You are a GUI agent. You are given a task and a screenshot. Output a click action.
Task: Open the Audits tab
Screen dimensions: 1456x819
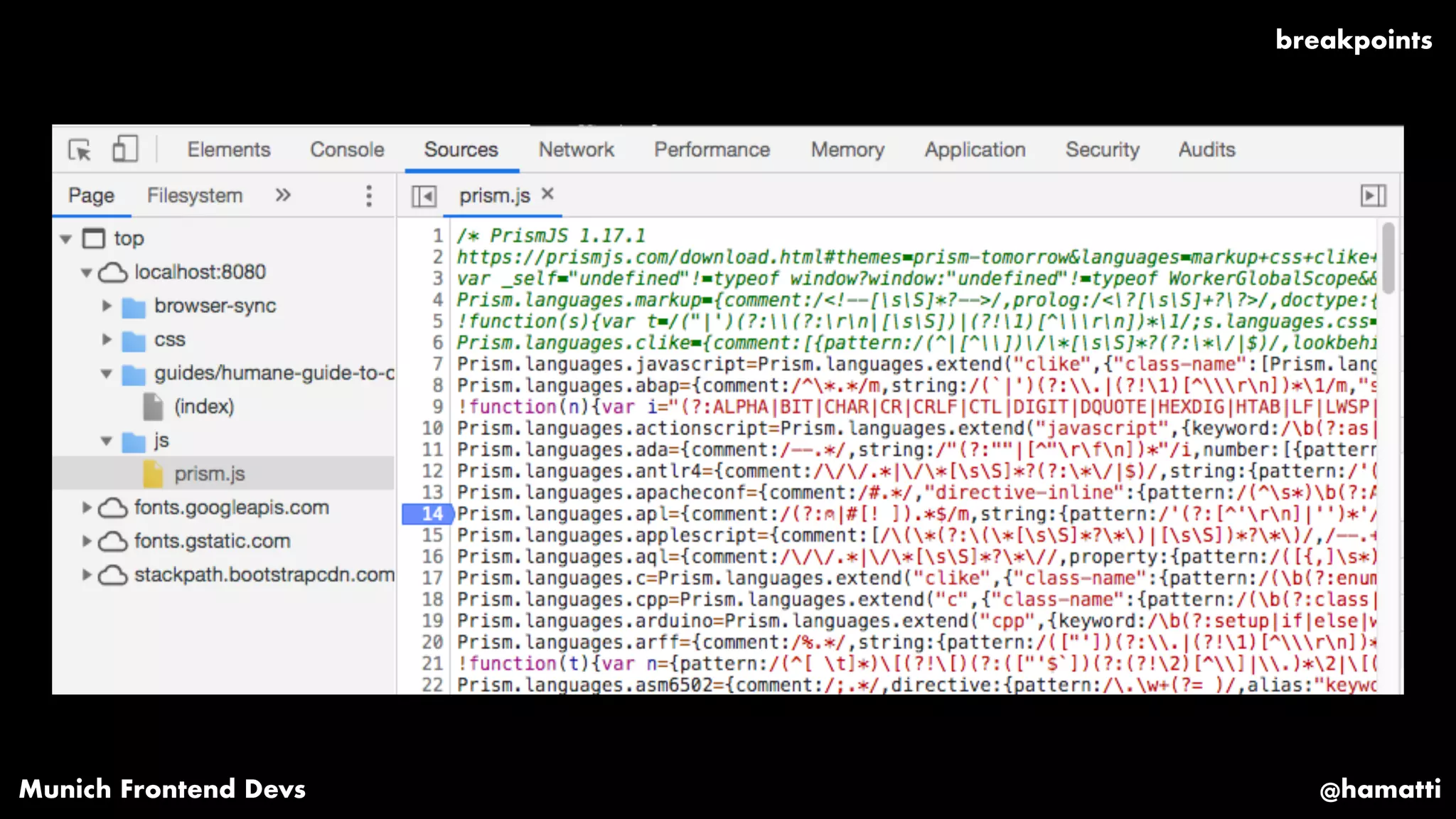pyautogui.click(x=1207, y=149)
